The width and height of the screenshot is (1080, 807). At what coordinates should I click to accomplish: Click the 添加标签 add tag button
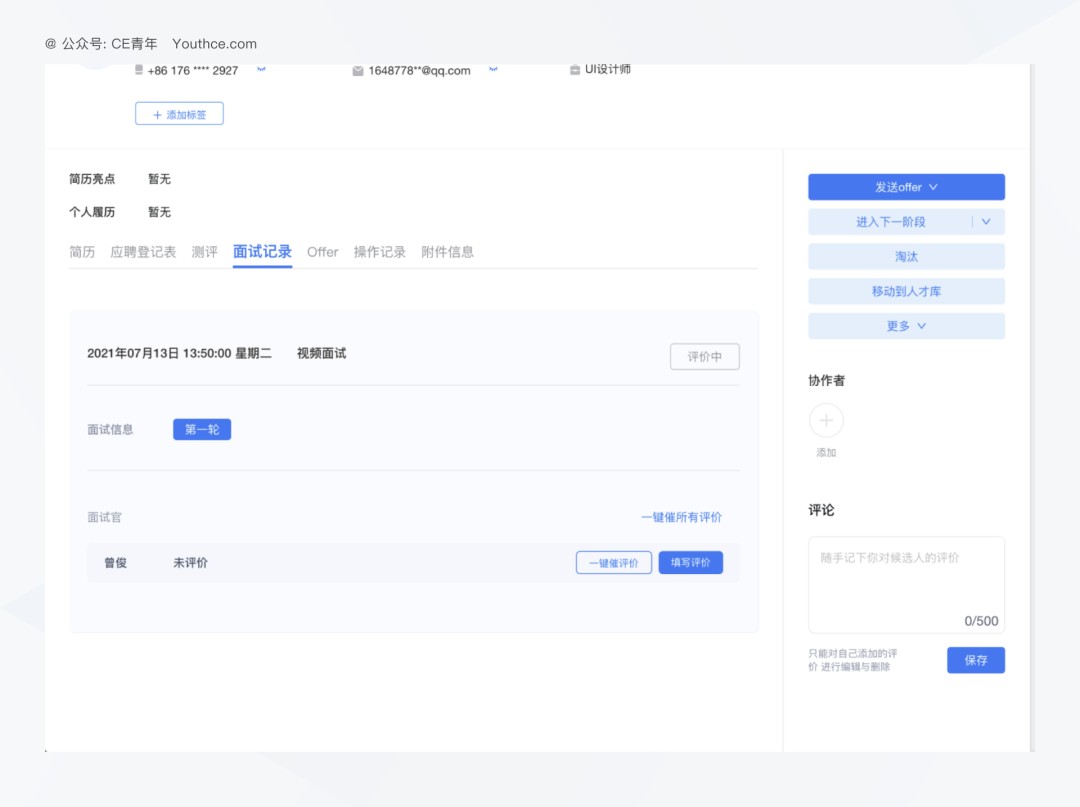tap(179, 114)
